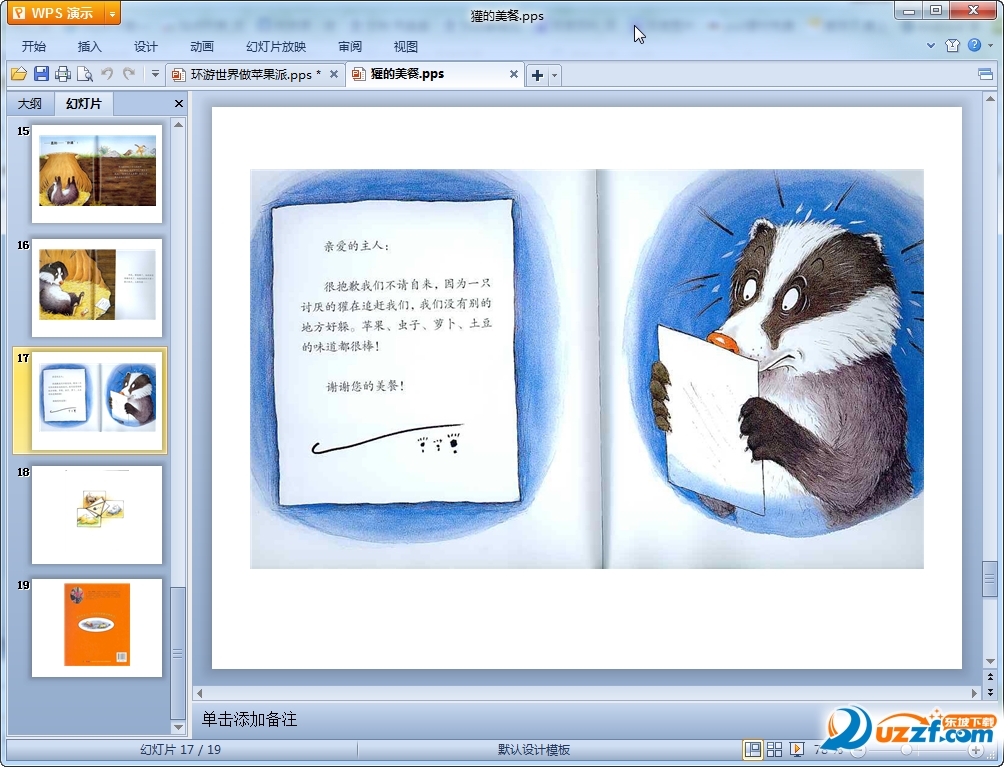Click the thumbnail pane scrollbar thumb
Screen dimensions: 1004x767
point(178,653)
